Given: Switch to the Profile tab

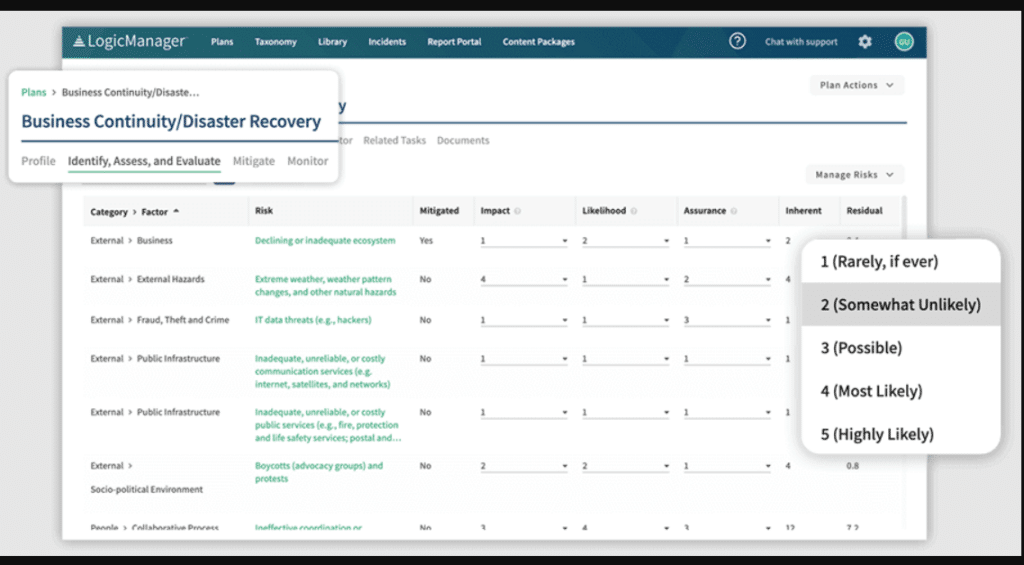Looking at the screenshot, I should (x=39, y=161).
